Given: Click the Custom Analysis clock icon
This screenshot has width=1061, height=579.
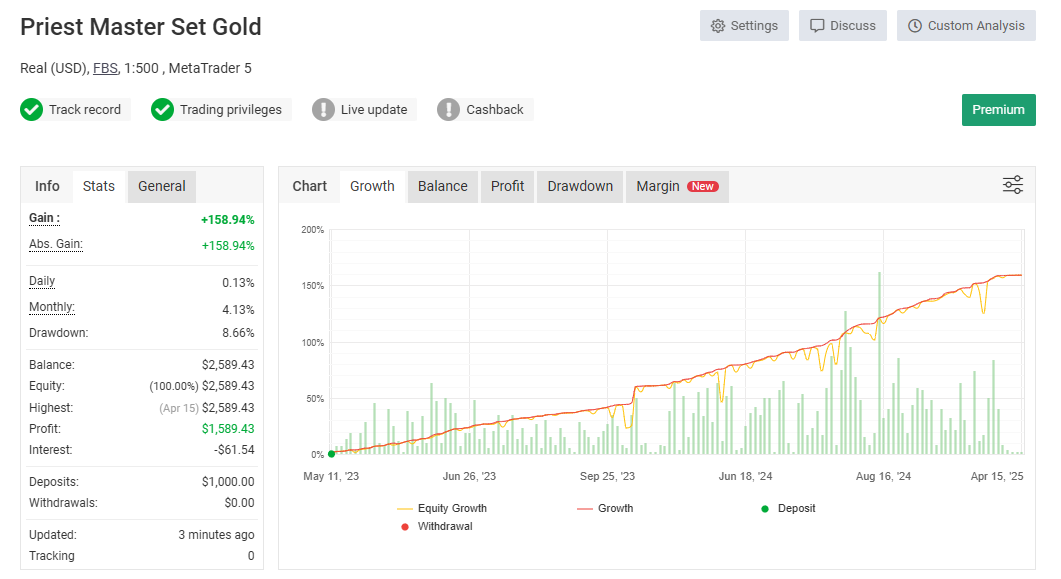Looking at the screenshot, I should click(915, 26).
